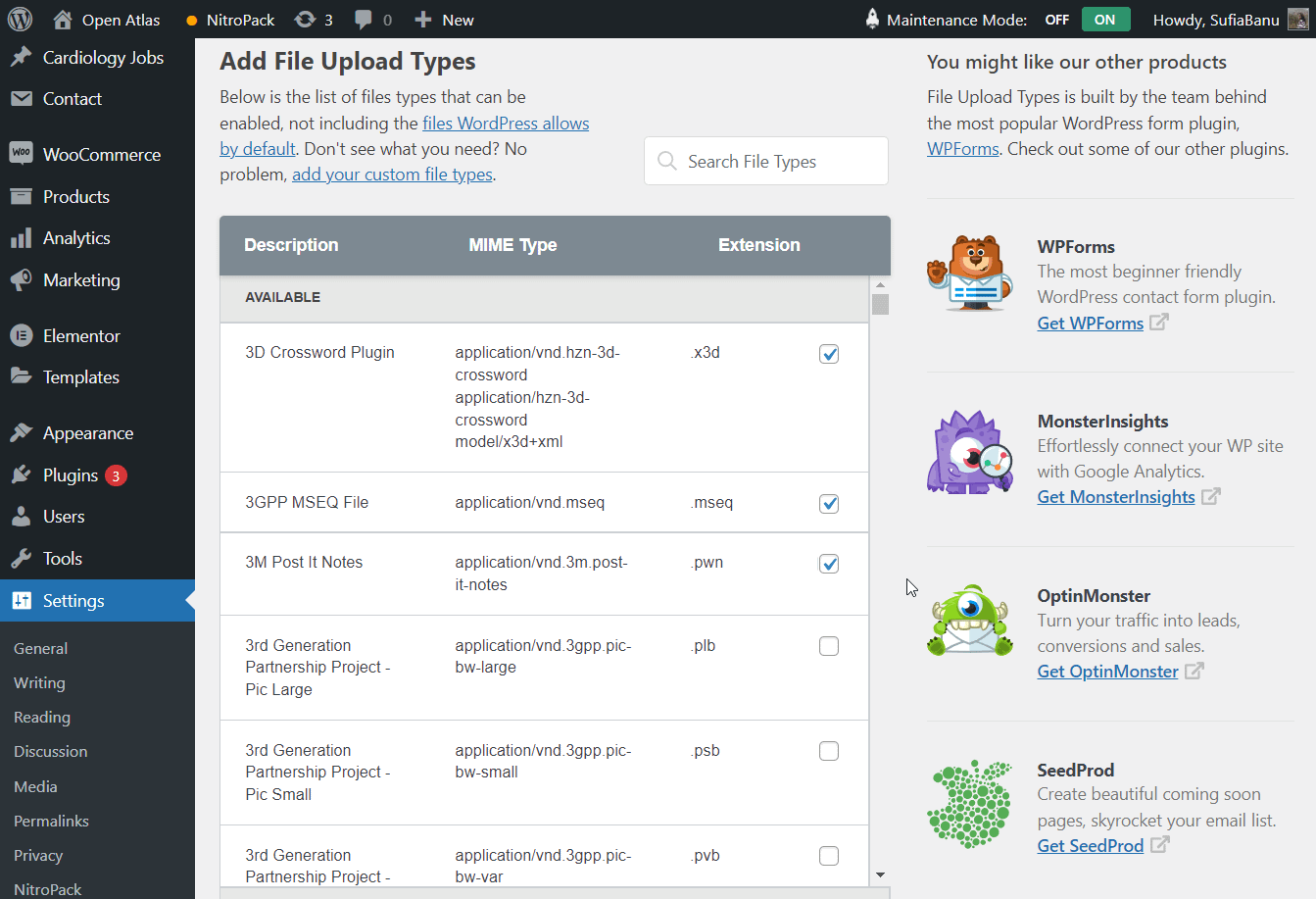Click the magnifier icon in search box
Image resolution: width=1316 pixels, height=899 pixels.
tap(667, 161)
